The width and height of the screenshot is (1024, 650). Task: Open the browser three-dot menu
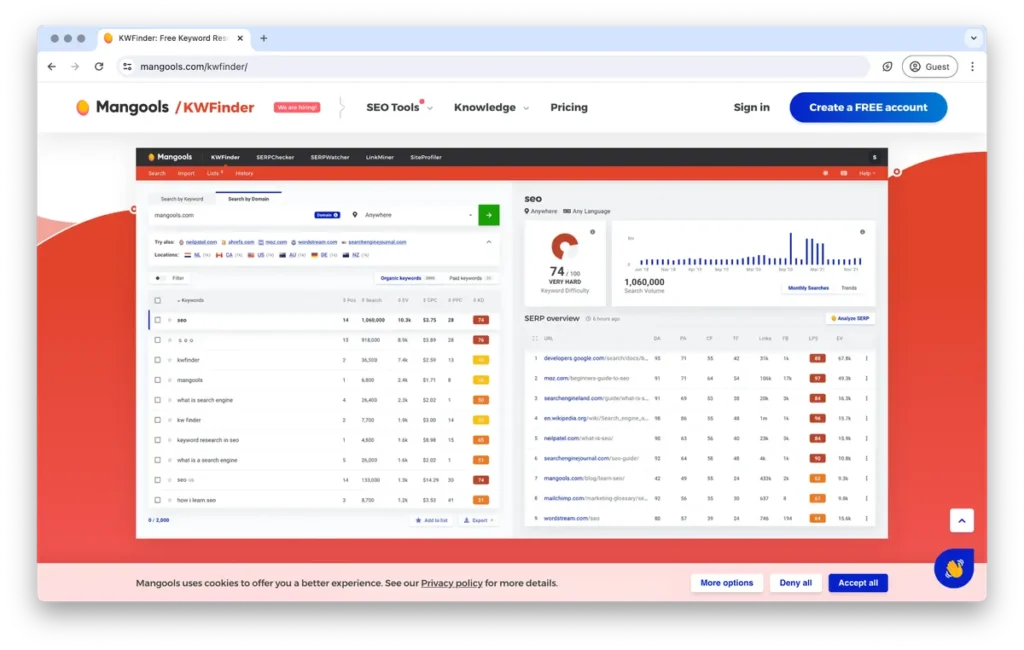[x=972, y=67]
